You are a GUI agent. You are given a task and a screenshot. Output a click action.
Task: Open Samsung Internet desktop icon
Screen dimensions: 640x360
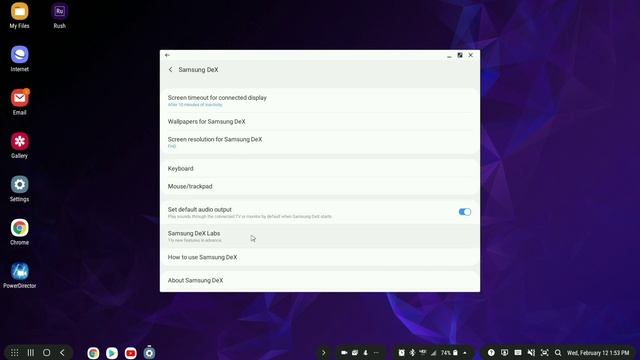pyautogui.click(x=19, y=59)
